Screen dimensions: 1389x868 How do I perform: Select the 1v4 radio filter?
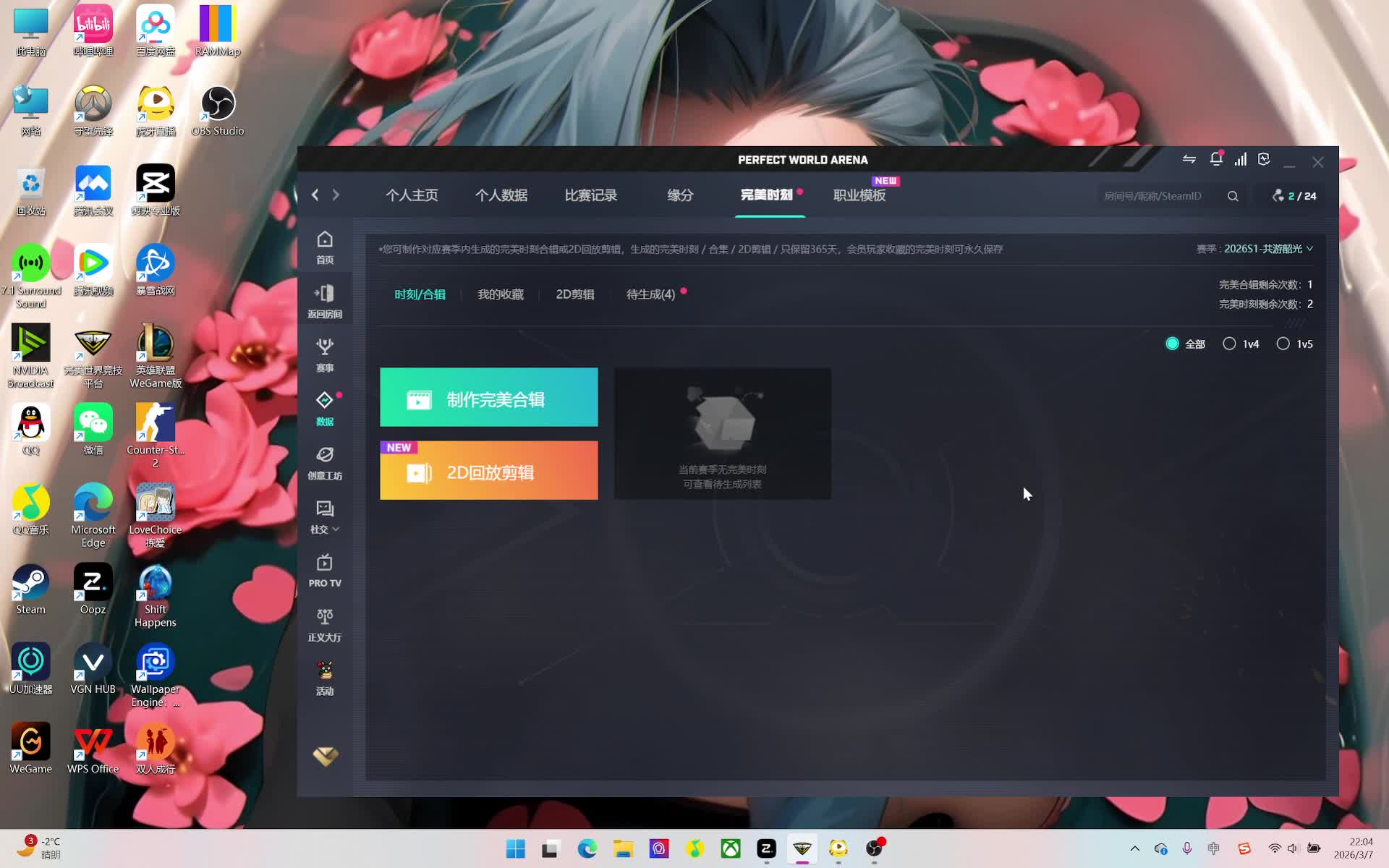point(1229,344)
